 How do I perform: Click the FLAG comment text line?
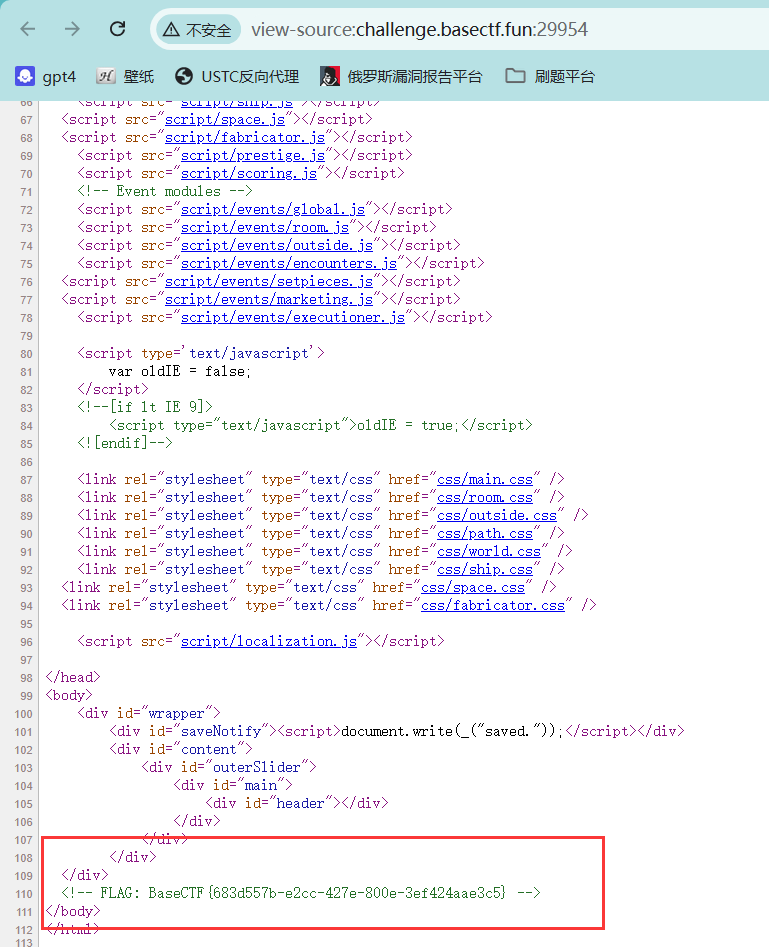(x=300, y=892)
